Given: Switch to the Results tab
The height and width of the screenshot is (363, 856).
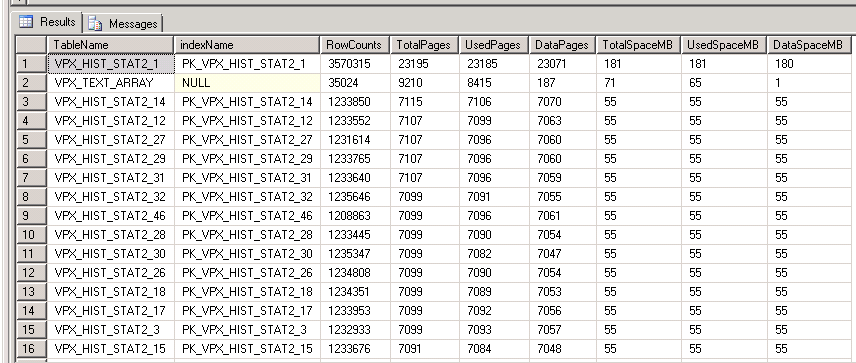Looking at the screenshot, I should point(47,22).
